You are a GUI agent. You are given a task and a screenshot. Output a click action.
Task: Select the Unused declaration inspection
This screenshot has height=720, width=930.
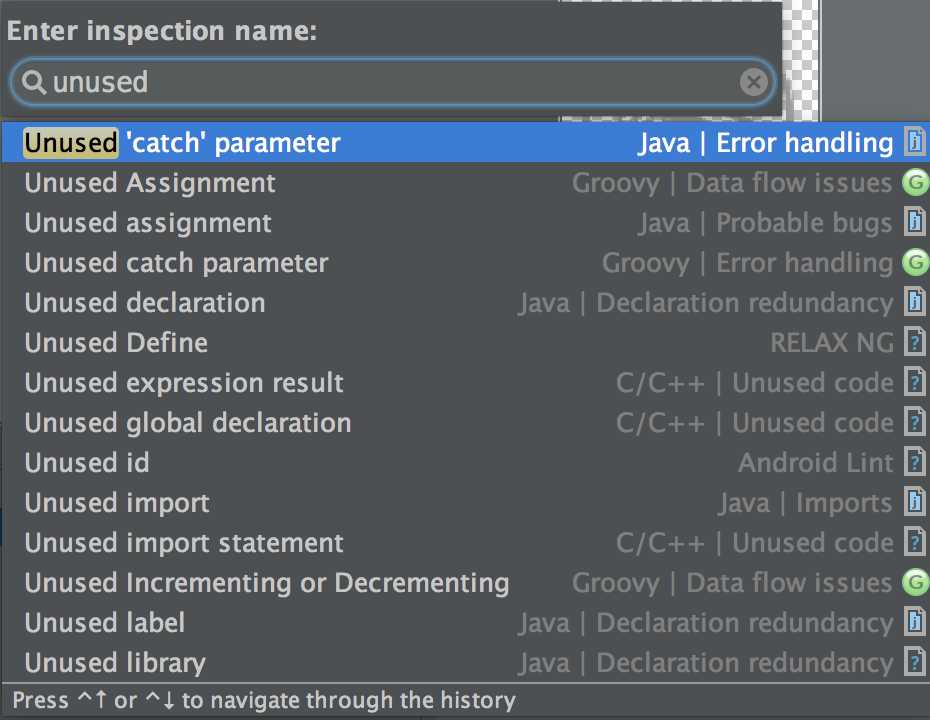[x=145, y=303]
